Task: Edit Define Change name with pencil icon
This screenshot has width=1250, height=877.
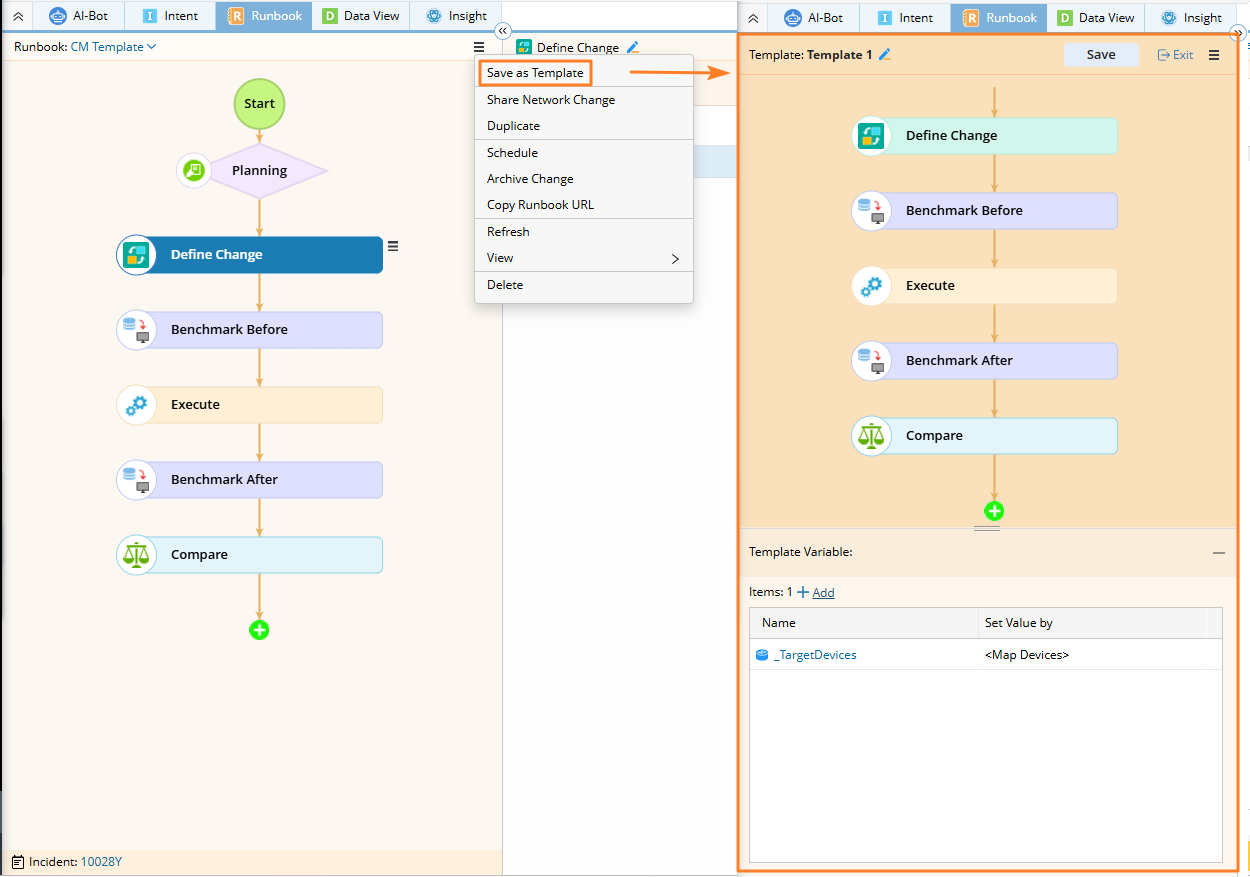Action: pos(631,47)
